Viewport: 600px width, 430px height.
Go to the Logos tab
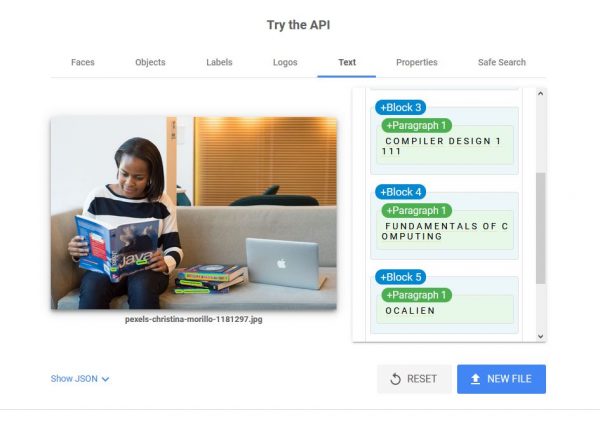pos(285,62)
